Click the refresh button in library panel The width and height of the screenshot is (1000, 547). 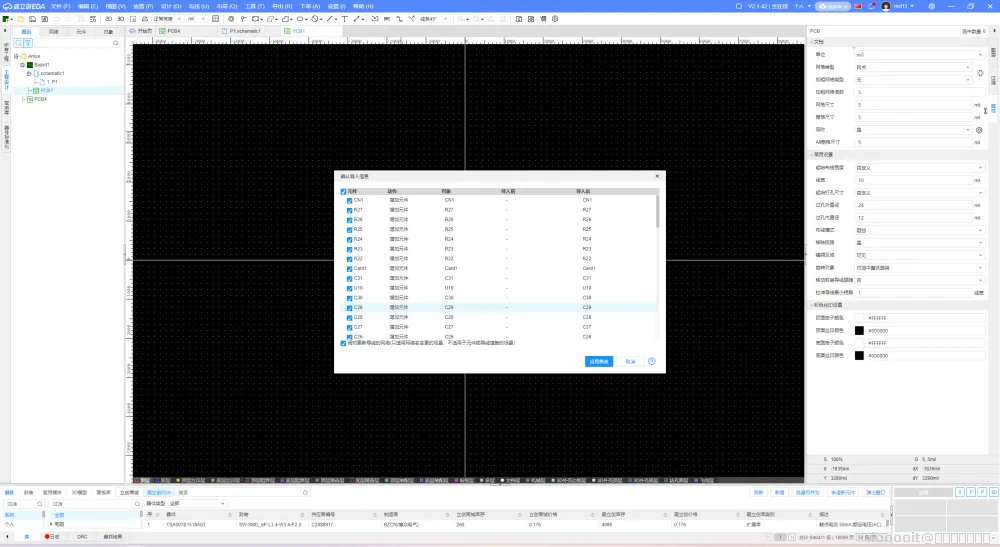click(758, 492)
